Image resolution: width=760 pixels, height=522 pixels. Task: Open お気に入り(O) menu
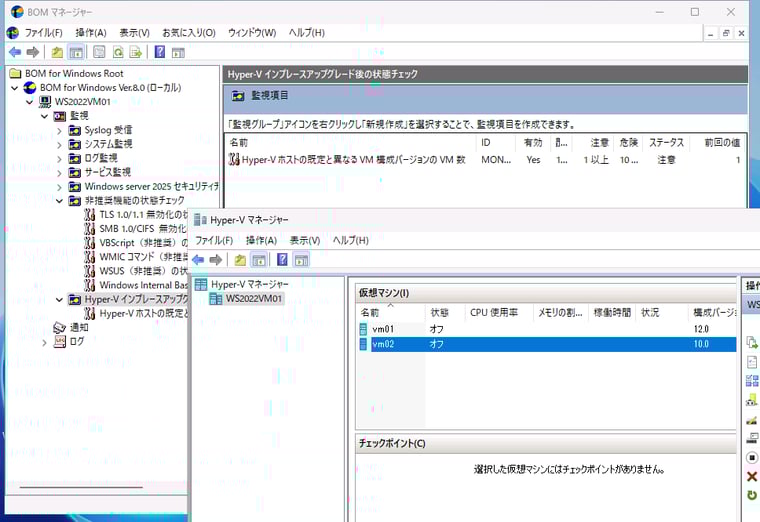coord(189,33)
